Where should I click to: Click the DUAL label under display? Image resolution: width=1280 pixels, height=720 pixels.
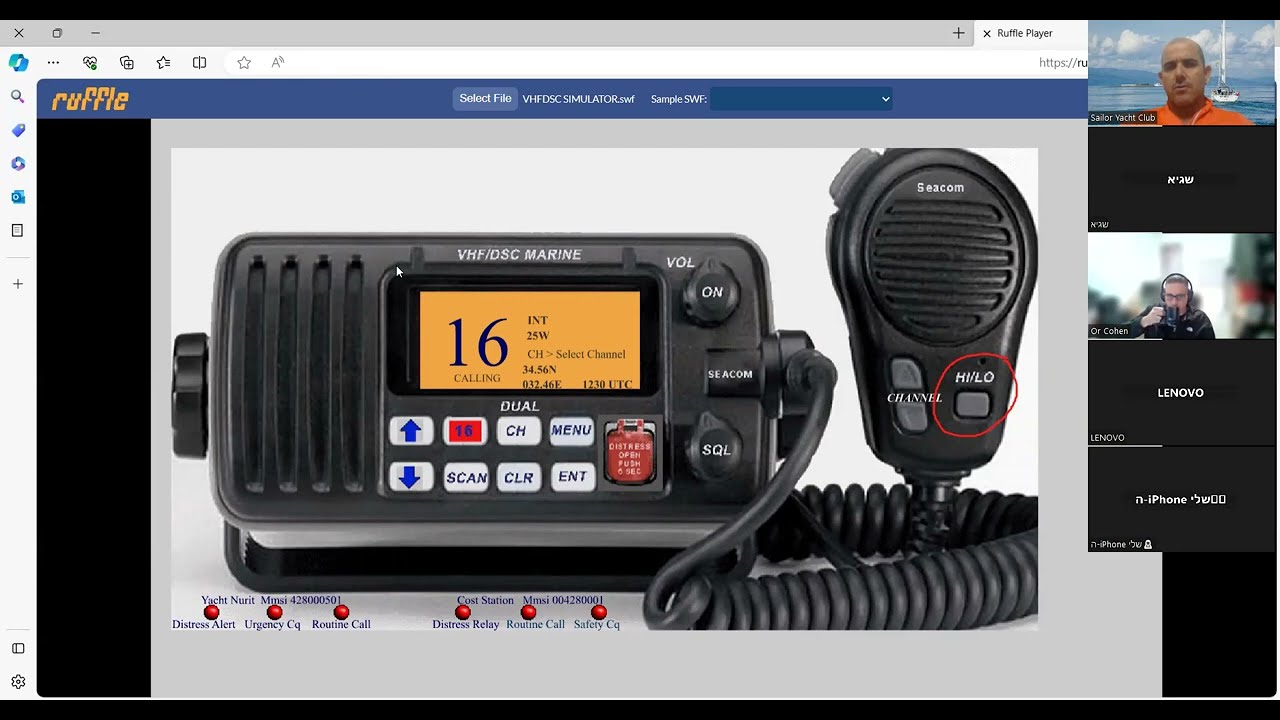coord(519,406)
